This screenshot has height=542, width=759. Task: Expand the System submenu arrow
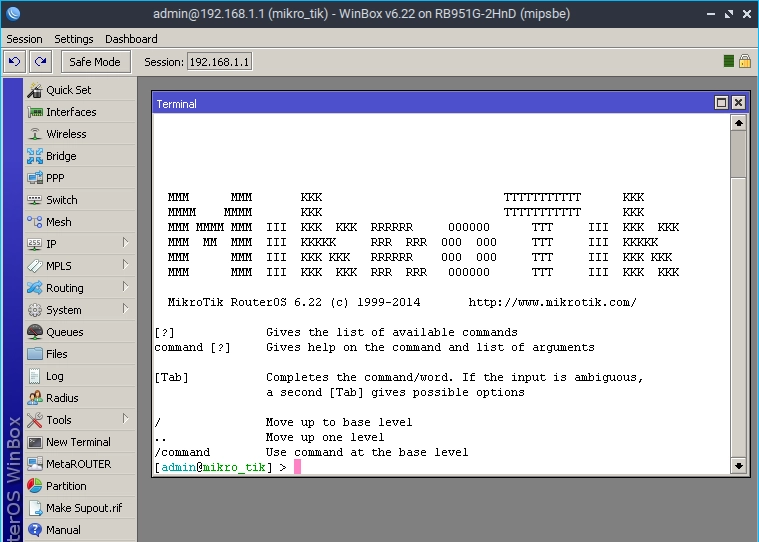click(x=125, y=309)
